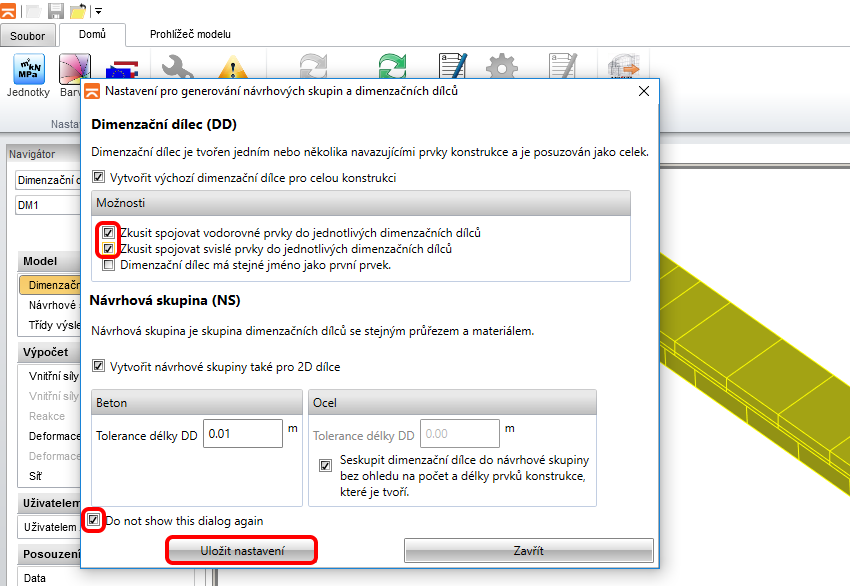Click the orange application logo icon
Viewport: 850px width, 586px height.
point(8,10)
